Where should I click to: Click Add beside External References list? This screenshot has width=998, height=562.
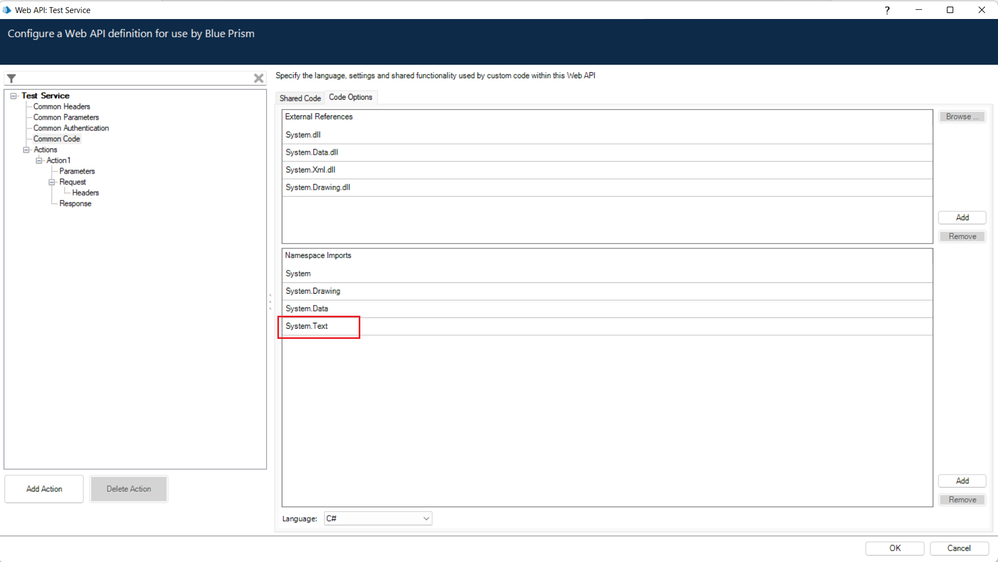pyautogui.click(x=962, y=217)
